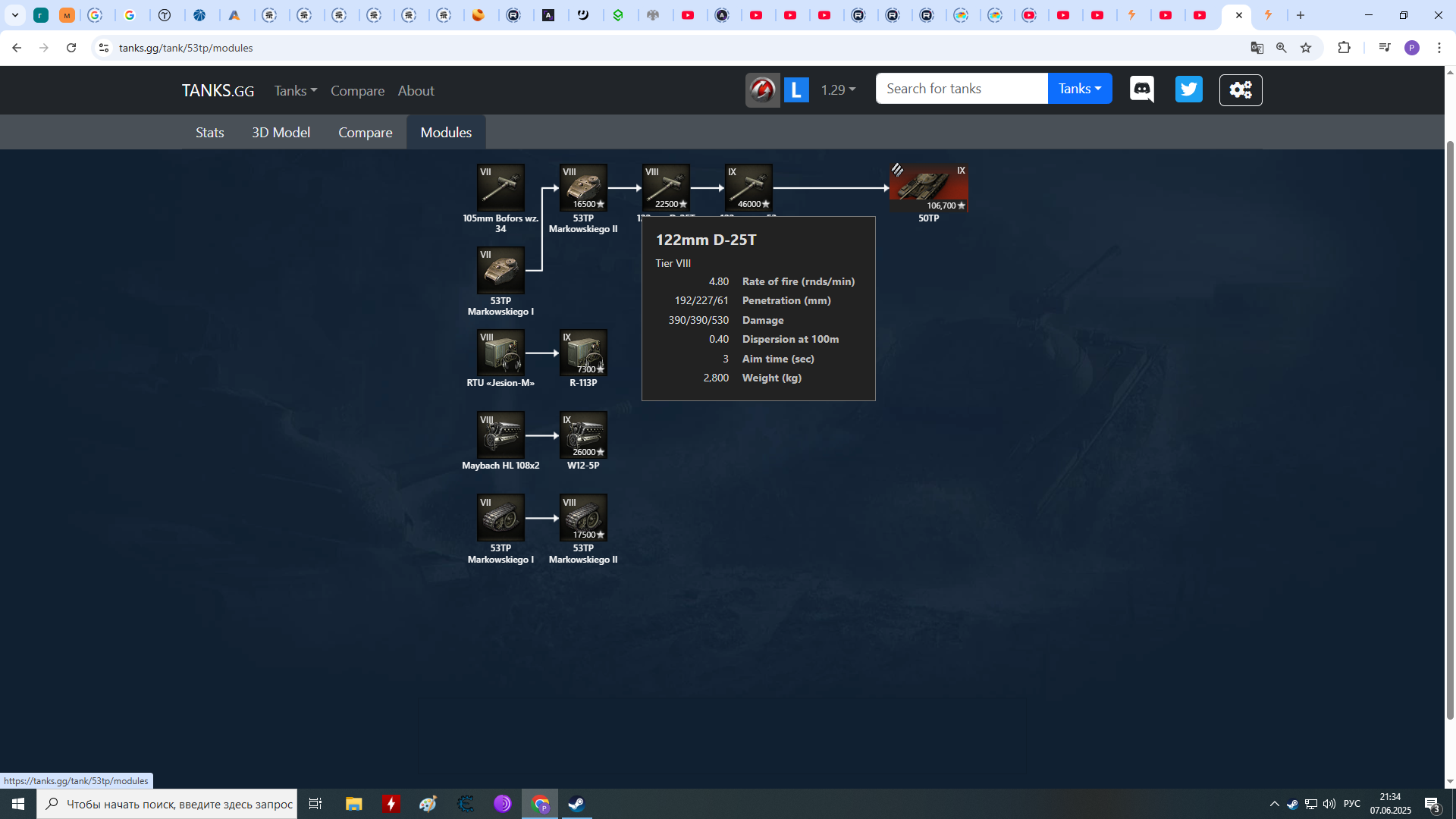Open the Discord link icon
Screen dimensions: 1456x819
pyautogui.click(x=1141, y=89)
